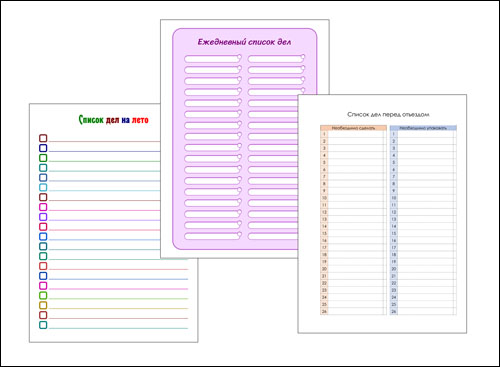Tick the light cyan checkbox in summer list
The height and width of the screenshot is (367, 500).
43,187
